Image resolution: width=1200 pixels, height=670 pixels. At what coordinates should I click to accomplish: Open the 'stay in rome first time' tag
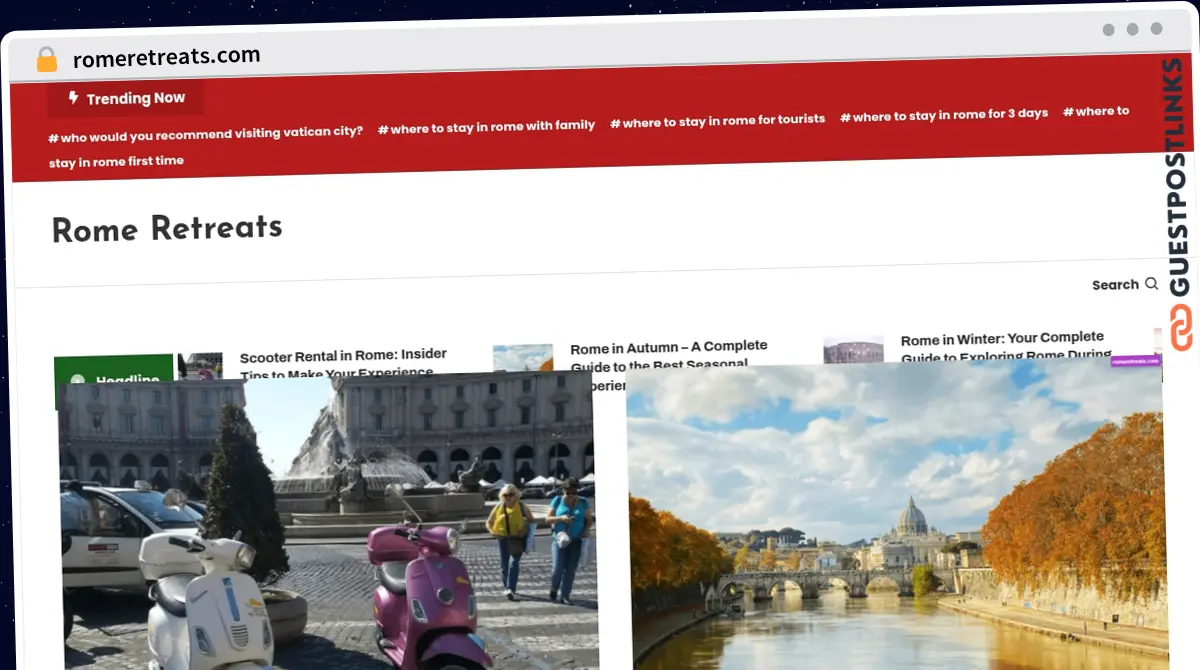tap(116, 161)
